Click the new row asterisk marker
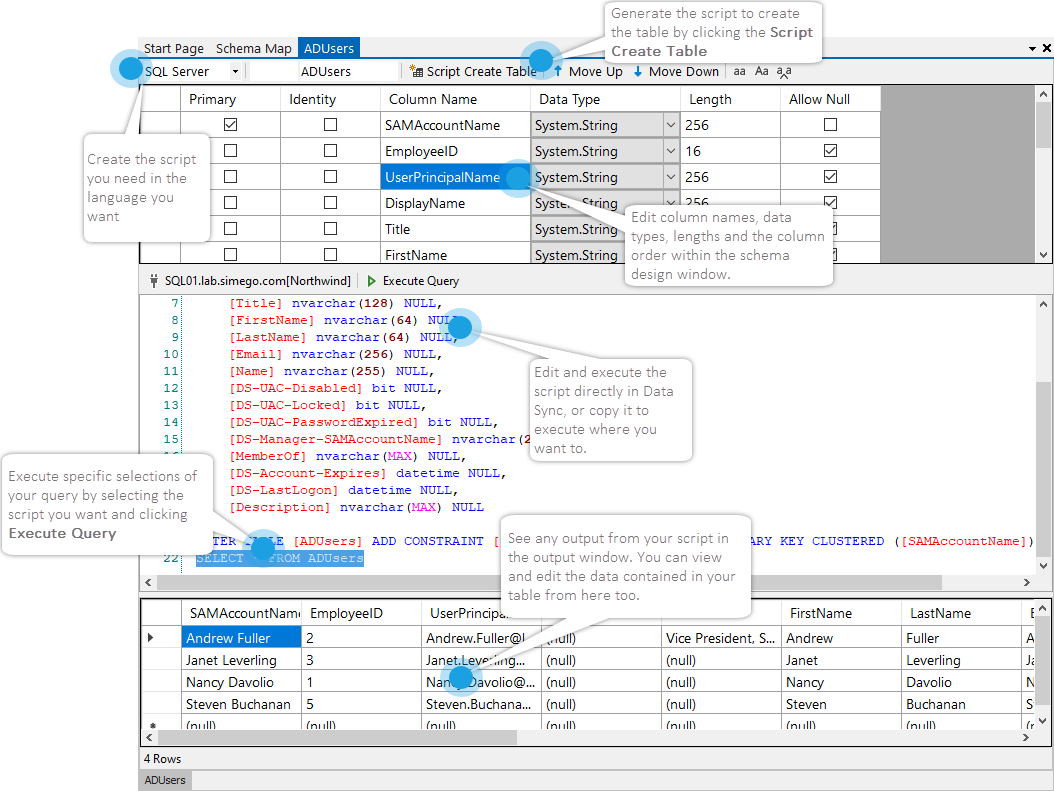The height and width of the screenshot is (791, 1054). pos(153,725)
